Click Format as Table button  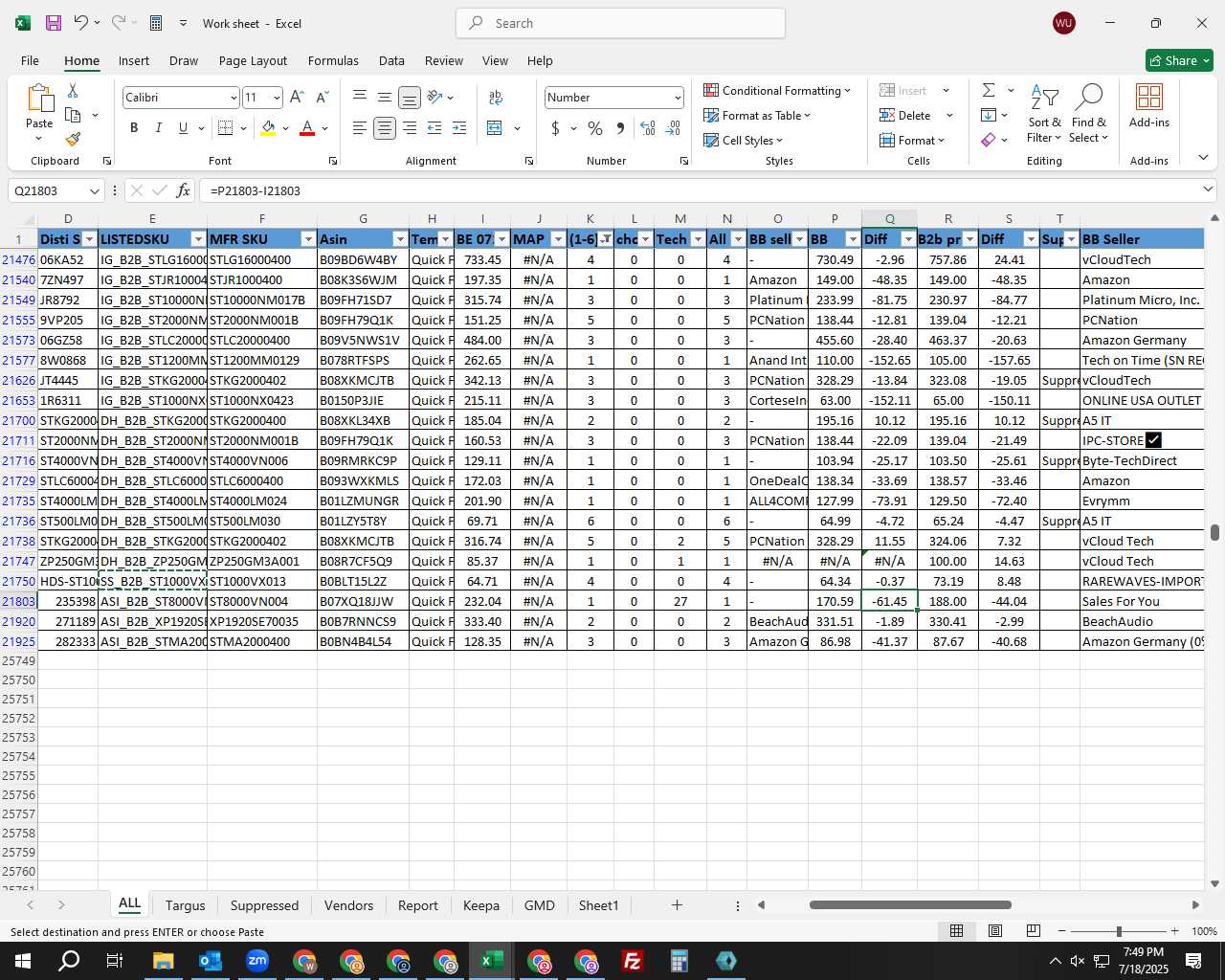click(x=757, y=115)
